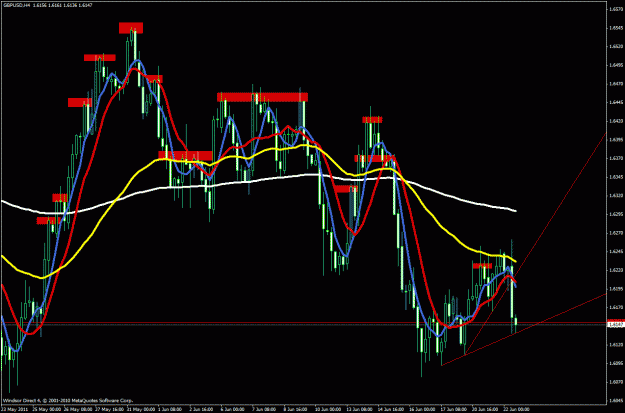Select the long red resistance bar near 1.6450

click(262, 97)
